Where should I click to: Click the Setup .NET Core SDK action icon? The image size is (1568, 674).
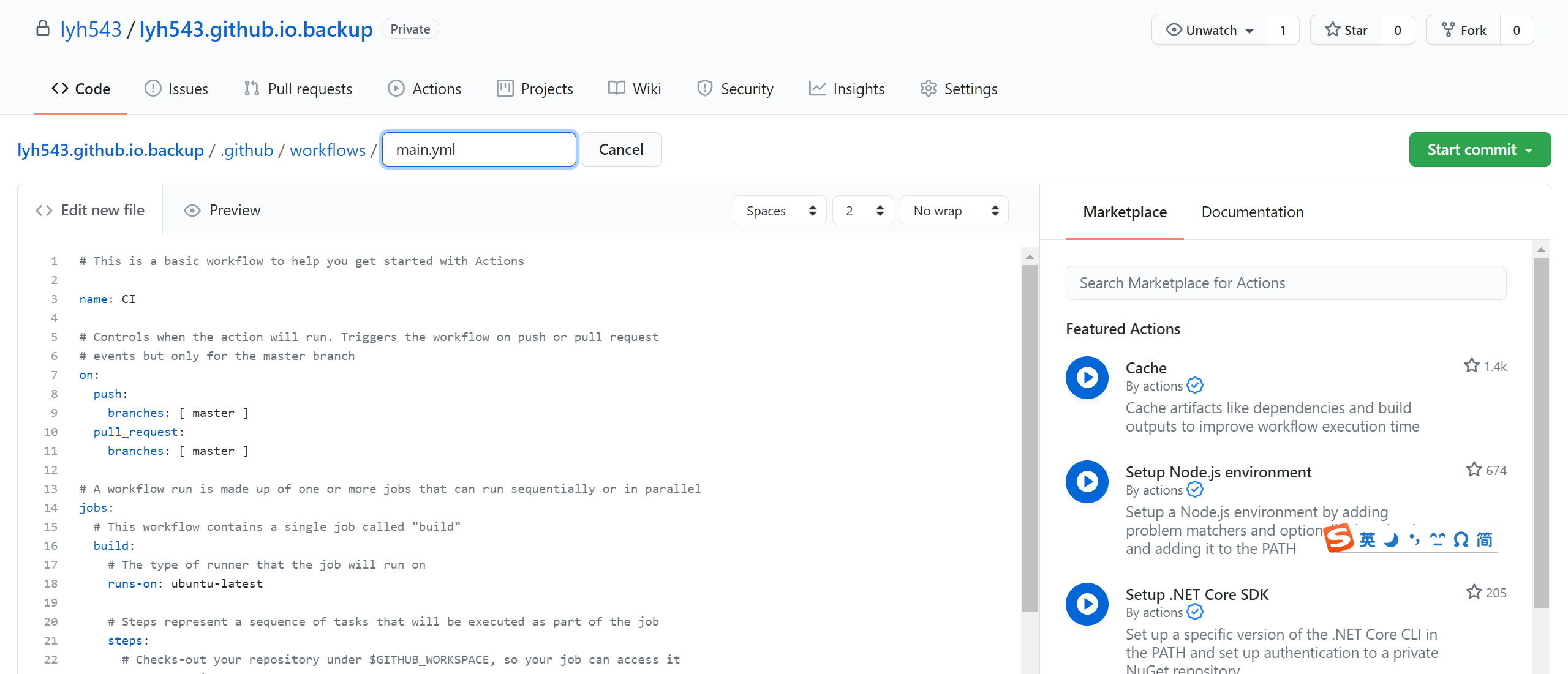(1087, 604)
